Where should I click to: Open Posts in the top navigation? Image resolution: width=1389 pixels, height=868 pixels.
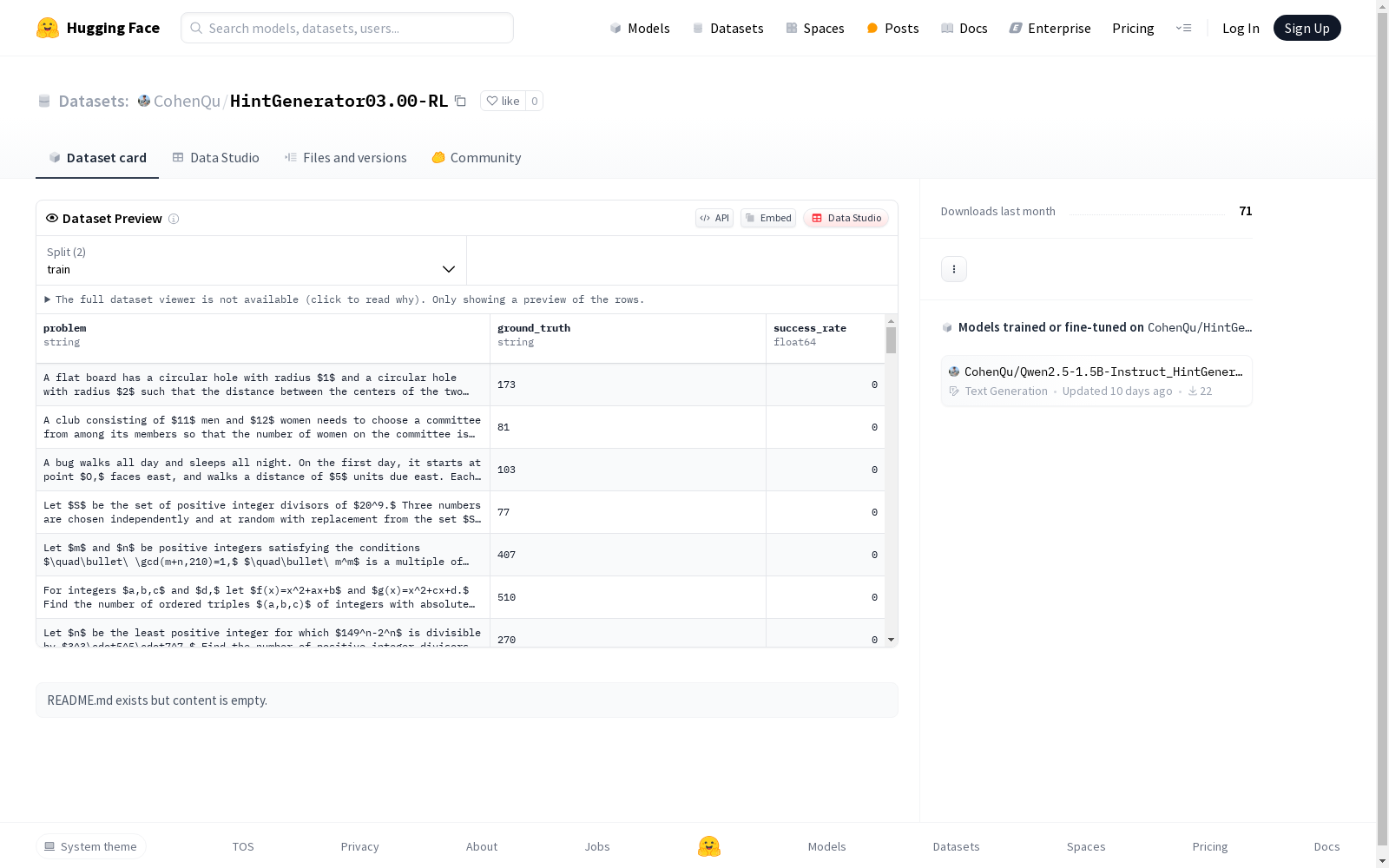pos(892,28)
